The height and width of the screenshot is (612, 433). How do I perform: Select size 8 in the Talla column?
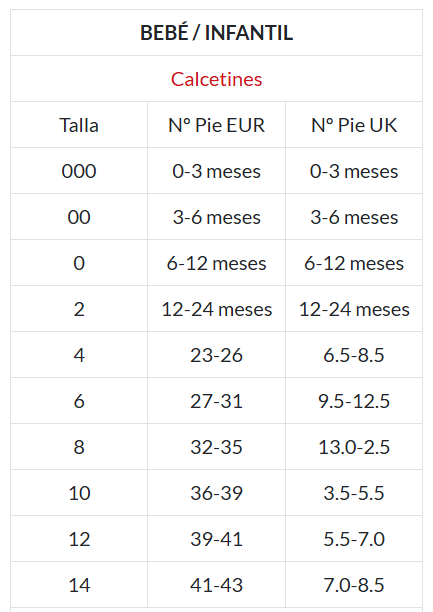click(x=79, y=447)
